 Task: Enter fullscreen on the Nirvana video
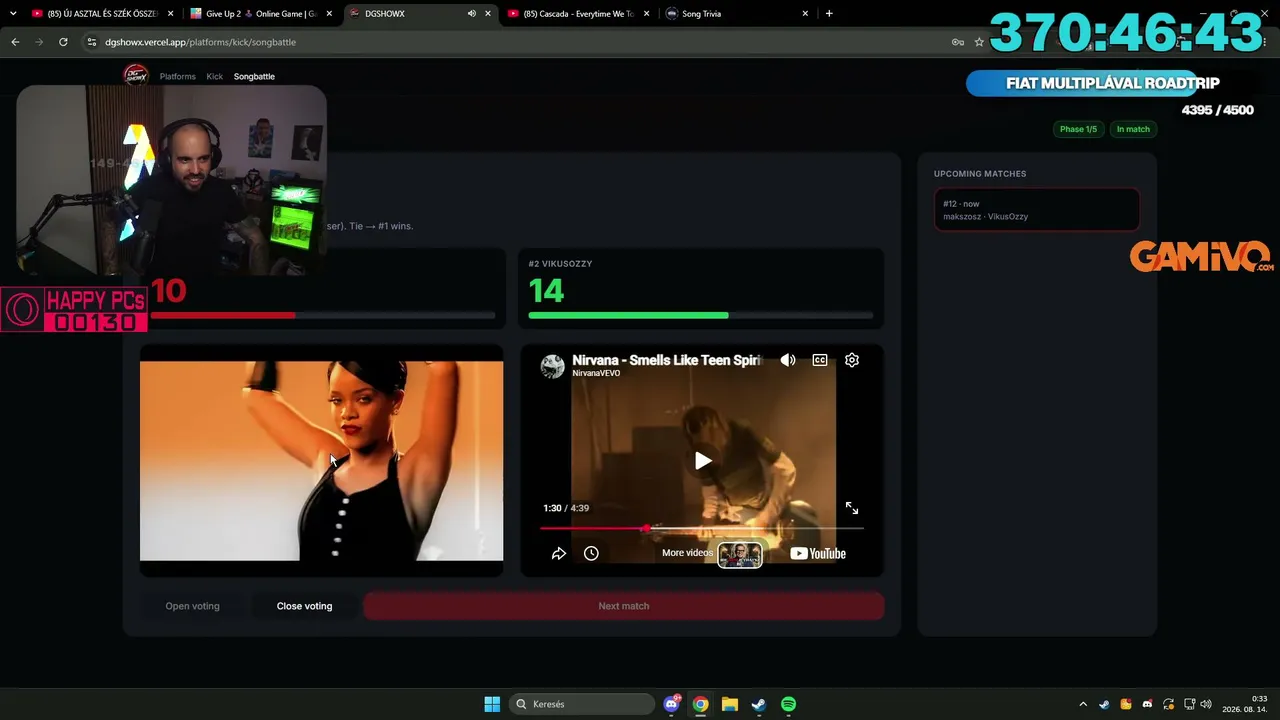click(x=852, y=508)
